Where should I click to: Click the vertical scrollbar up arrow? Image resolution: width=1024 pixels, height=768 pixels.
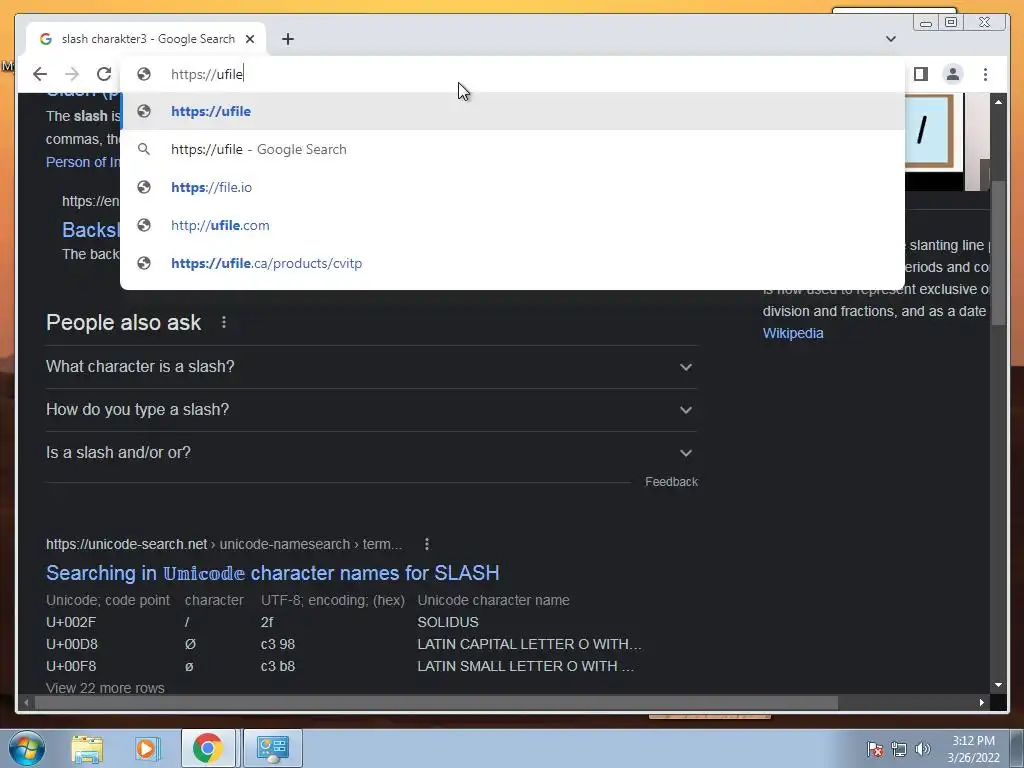(998, 101)
